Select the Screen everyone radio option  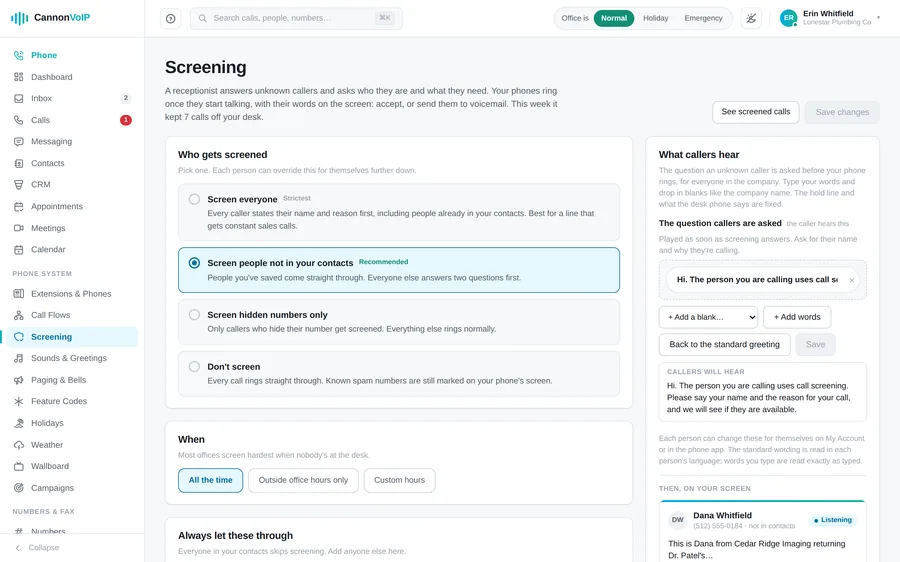click(195, 199)
